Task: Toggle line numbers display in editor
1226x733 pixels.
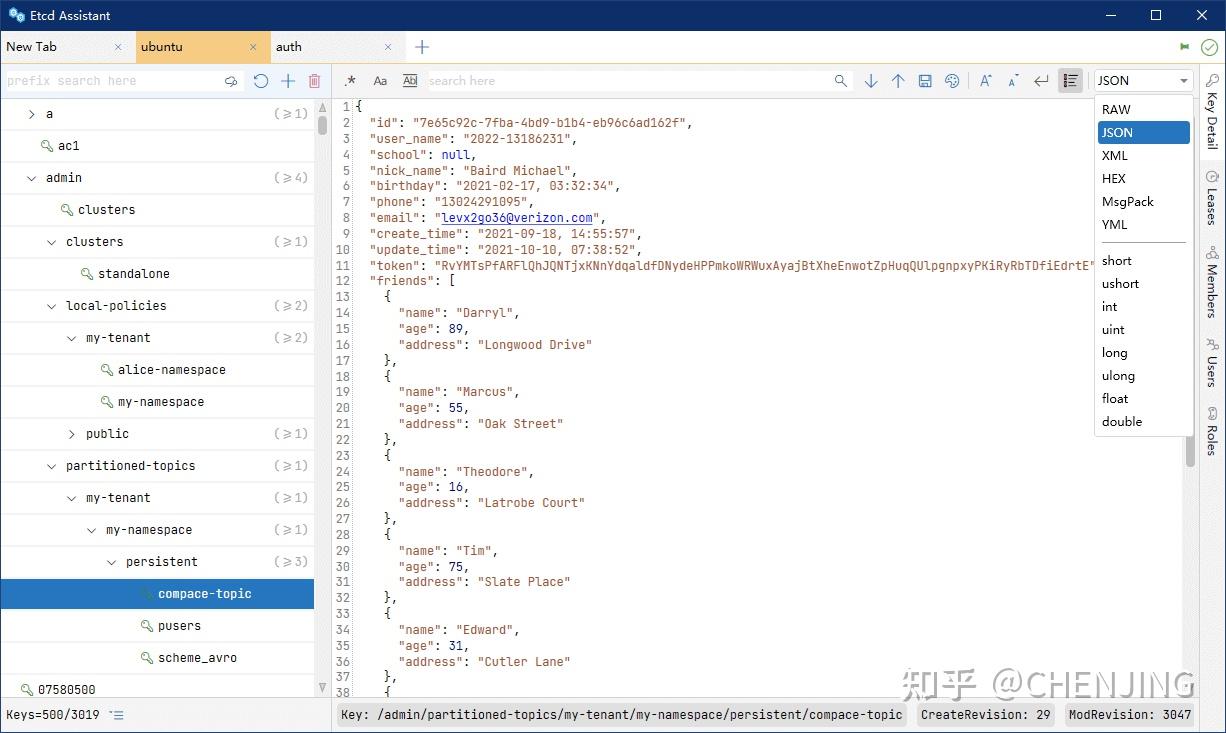Action: coord(1069,80)
